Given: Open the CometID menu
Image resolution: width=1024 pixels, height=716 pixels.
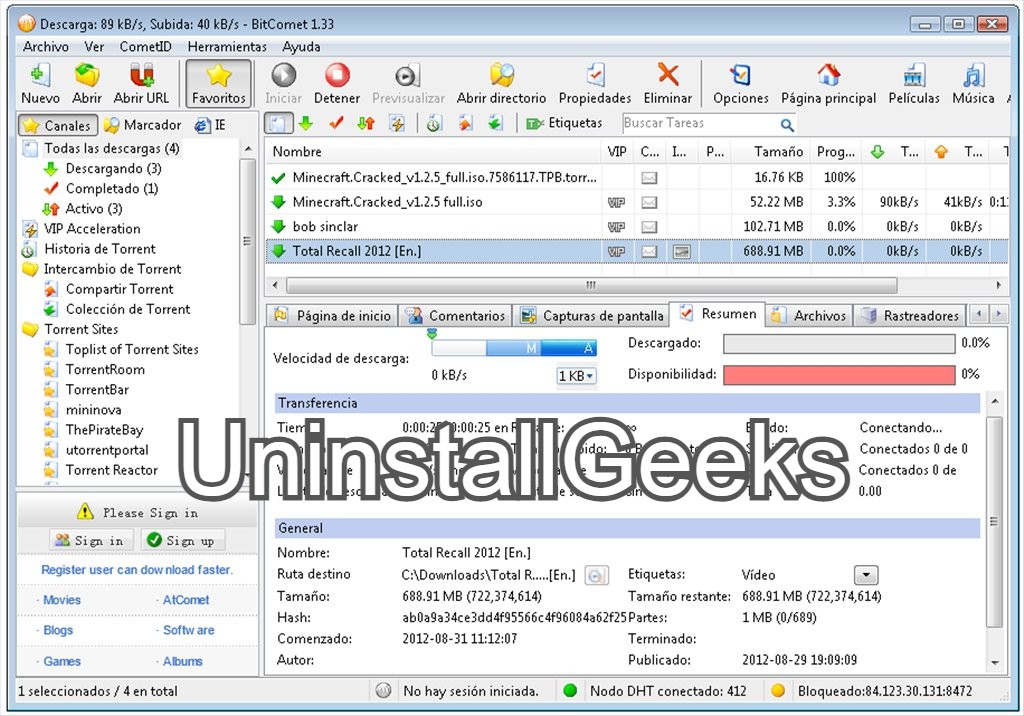Looking at the screenshot, I should tap(145, 46).
